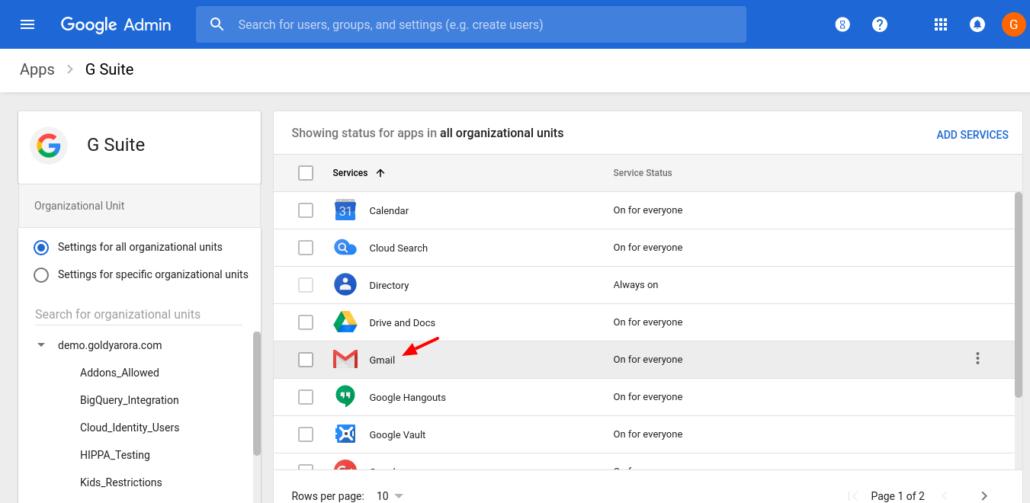Open the Google apps grid
Image resolution: width=1030 pixels, height=503 pixels.
(x=941, y=25)
